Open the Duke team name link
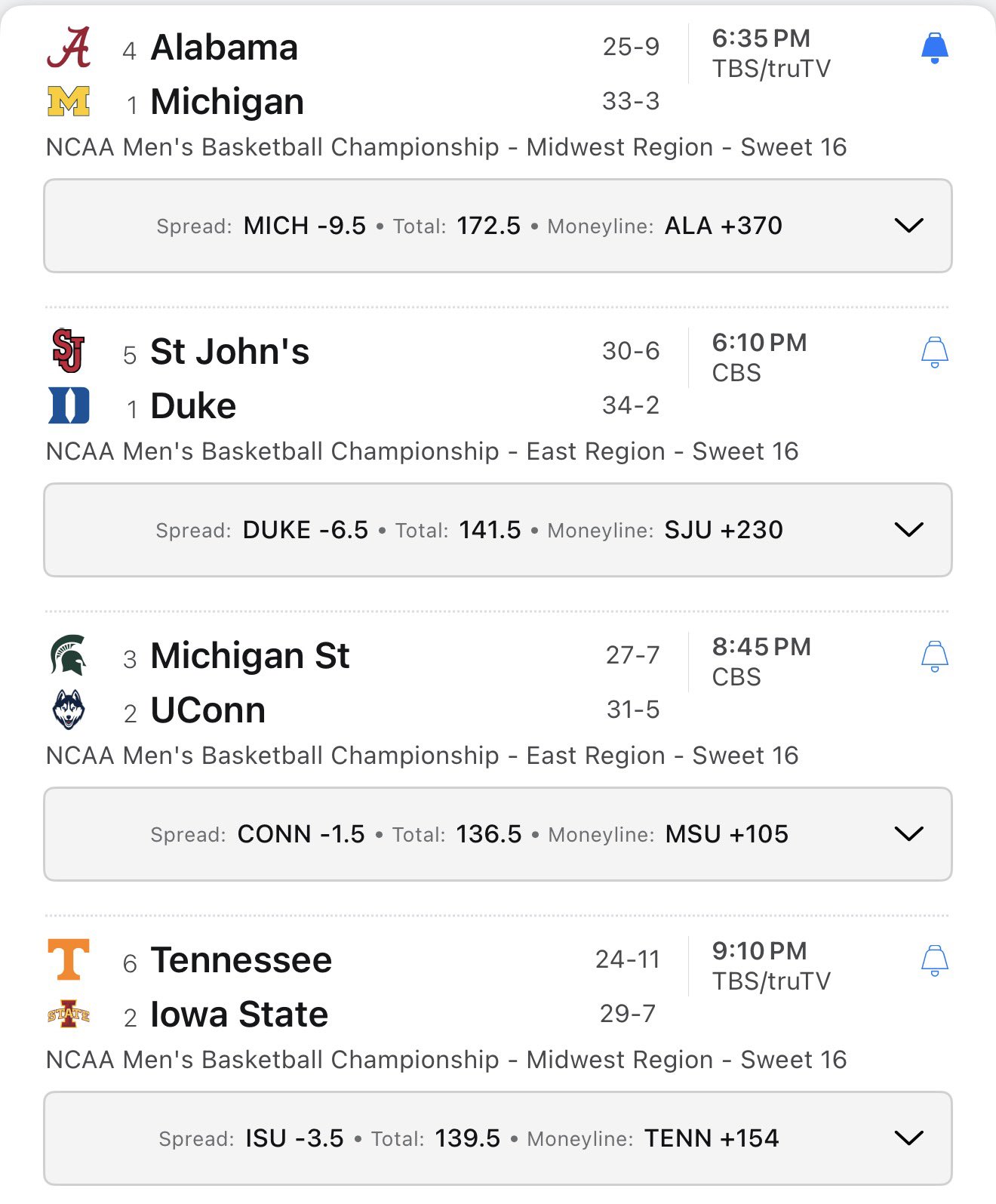The image size is (996, 1204). (193, 406)
